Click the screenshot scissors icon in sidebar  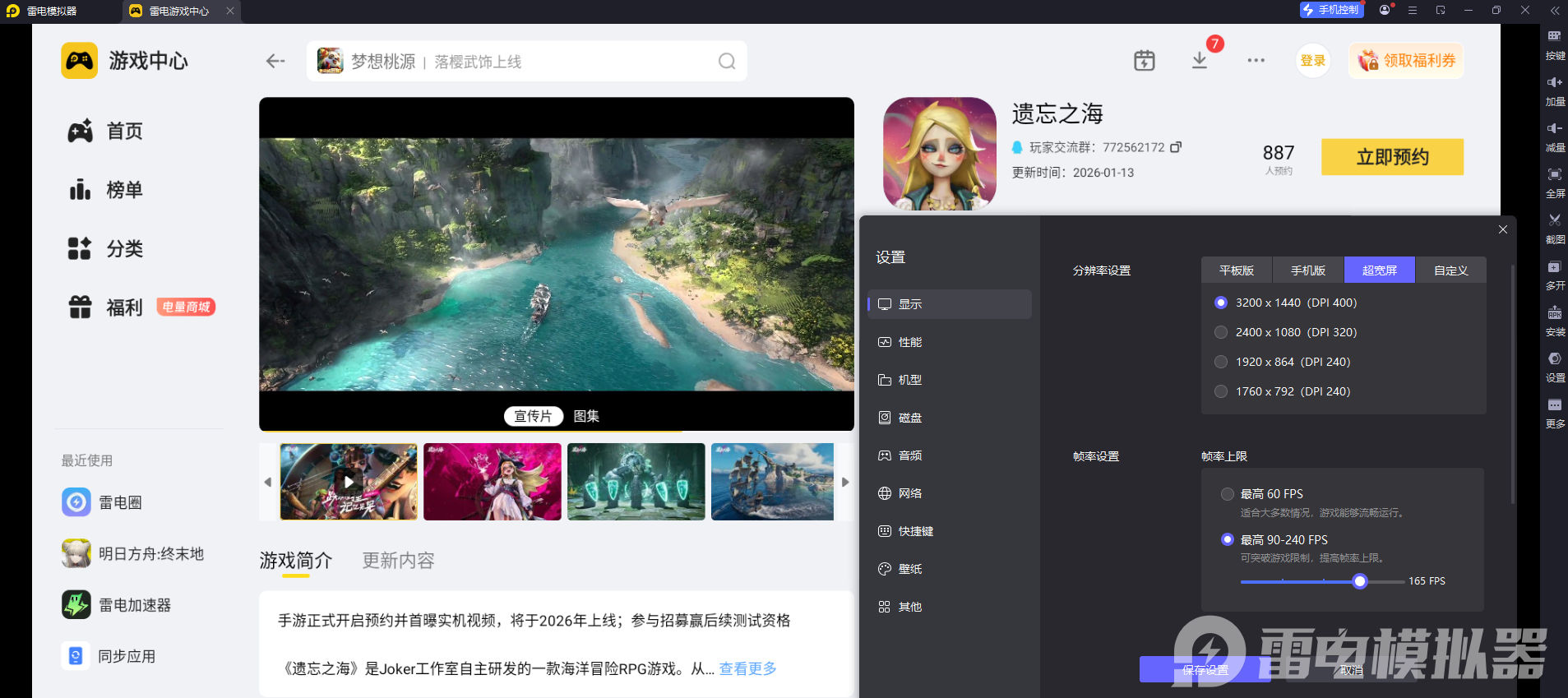pyautogui.click(x=1554, y=220)
